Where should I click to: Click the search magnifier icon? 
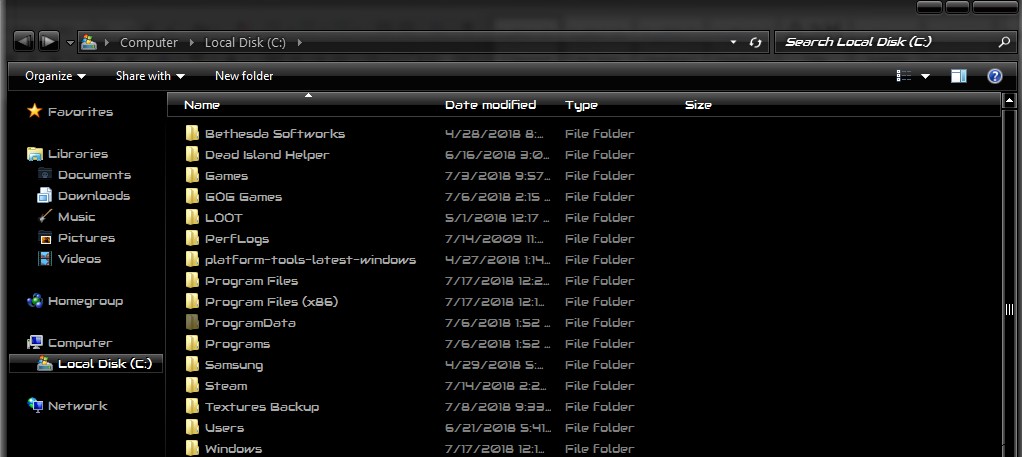pyautogui.click(x=1004, y=42)
